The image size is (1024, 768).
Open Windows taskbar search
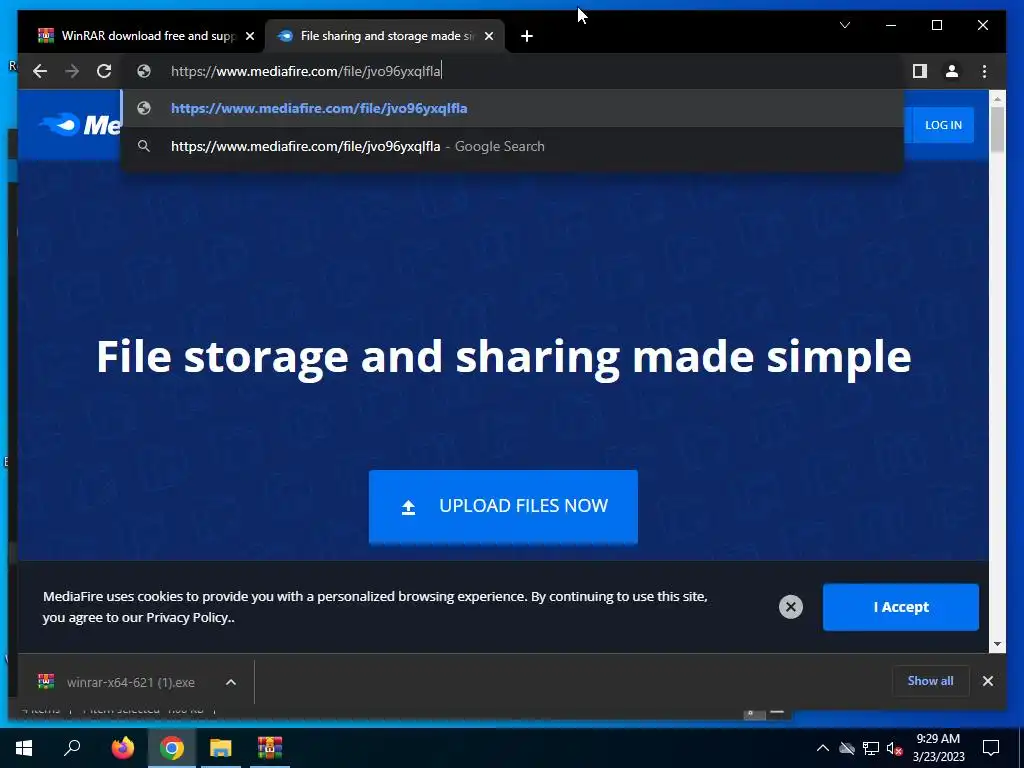click(x=72, y=748)
